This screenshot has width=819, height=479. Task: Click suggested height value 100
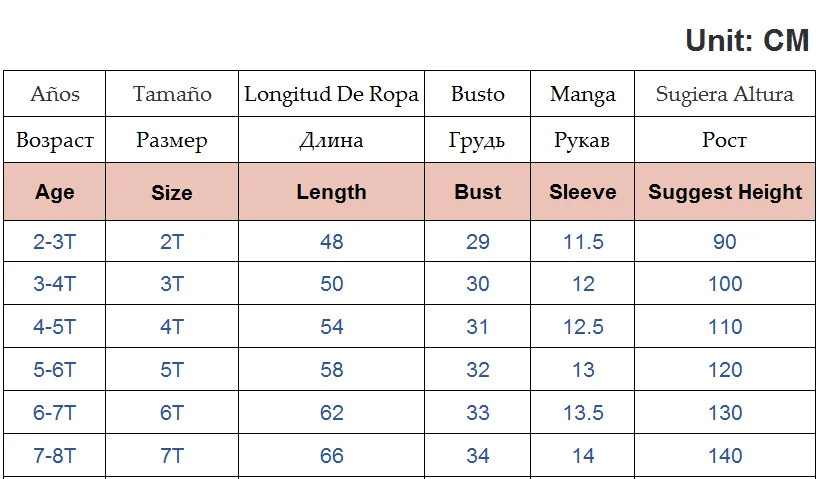[x=725, y=284]
